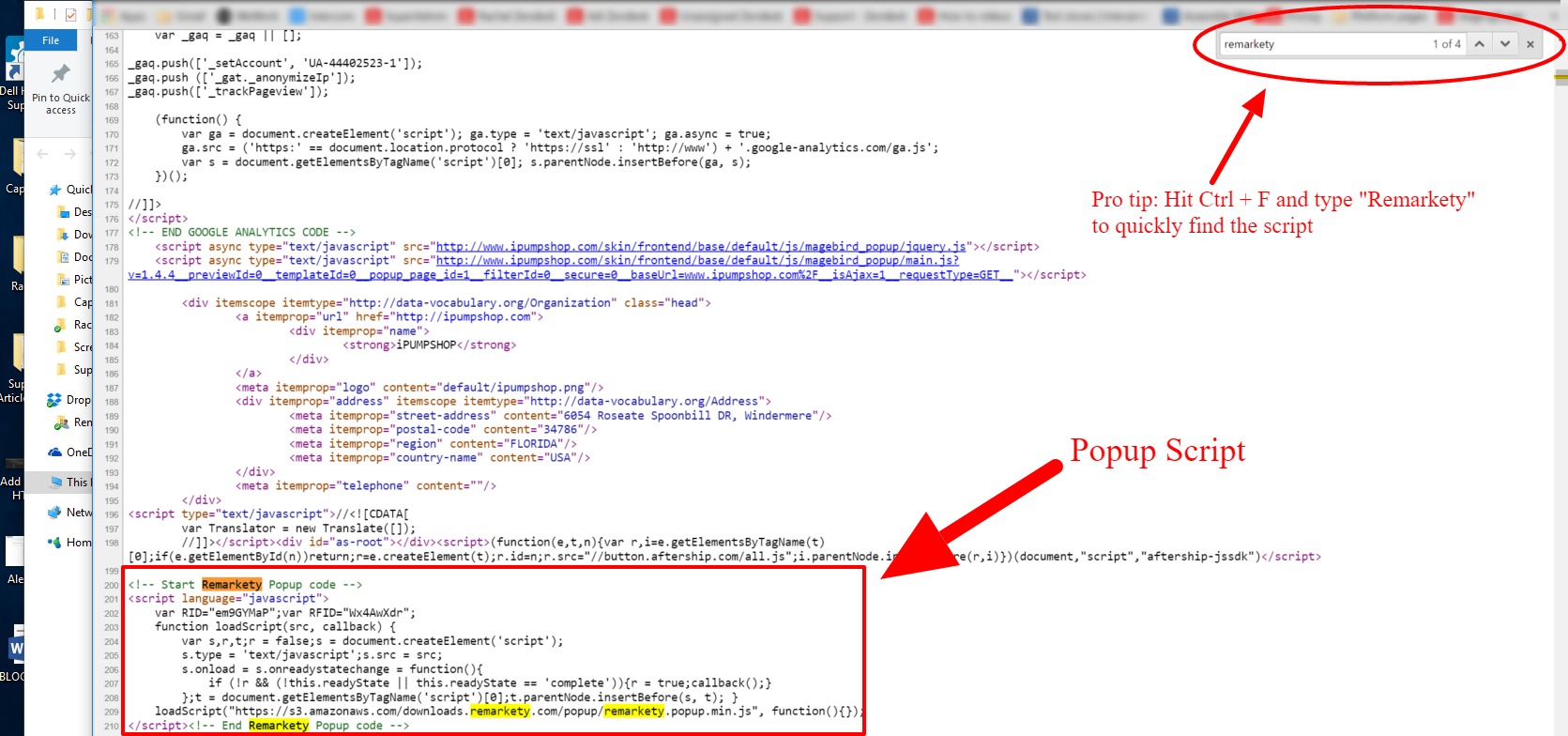Go to next find match

coord(1505,44)
